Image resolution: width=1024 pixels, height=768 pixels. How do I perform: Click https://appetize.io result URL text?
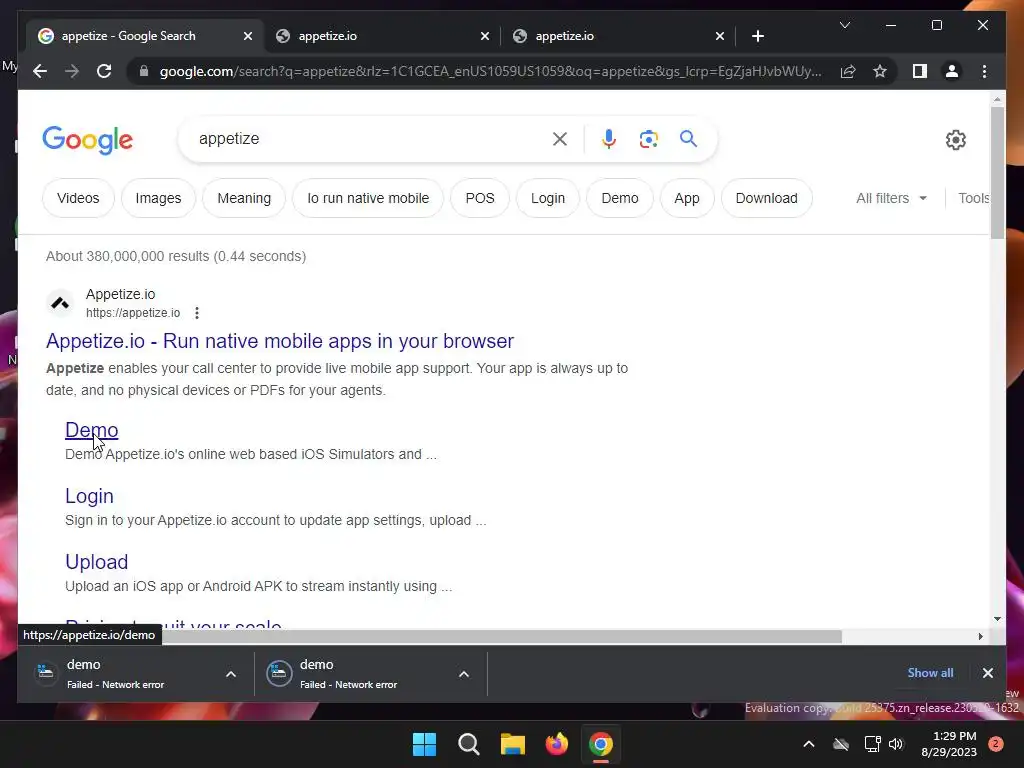pyautogui.click(x=133, y=313)
